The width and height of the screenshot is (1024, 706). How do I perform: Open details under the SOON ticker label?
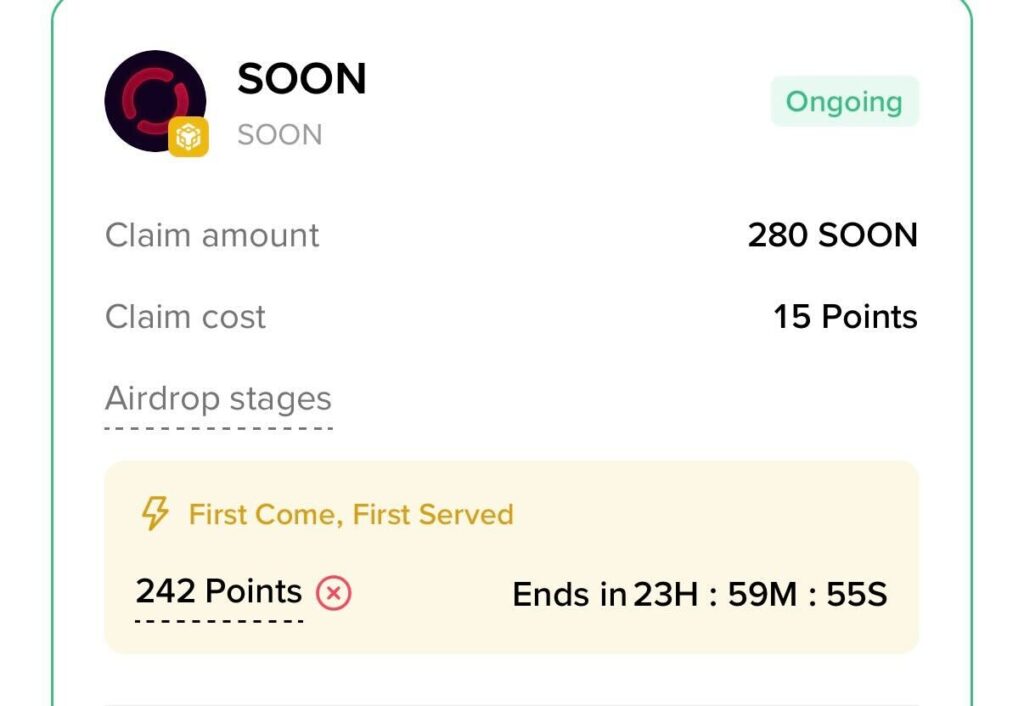(279, 135)
